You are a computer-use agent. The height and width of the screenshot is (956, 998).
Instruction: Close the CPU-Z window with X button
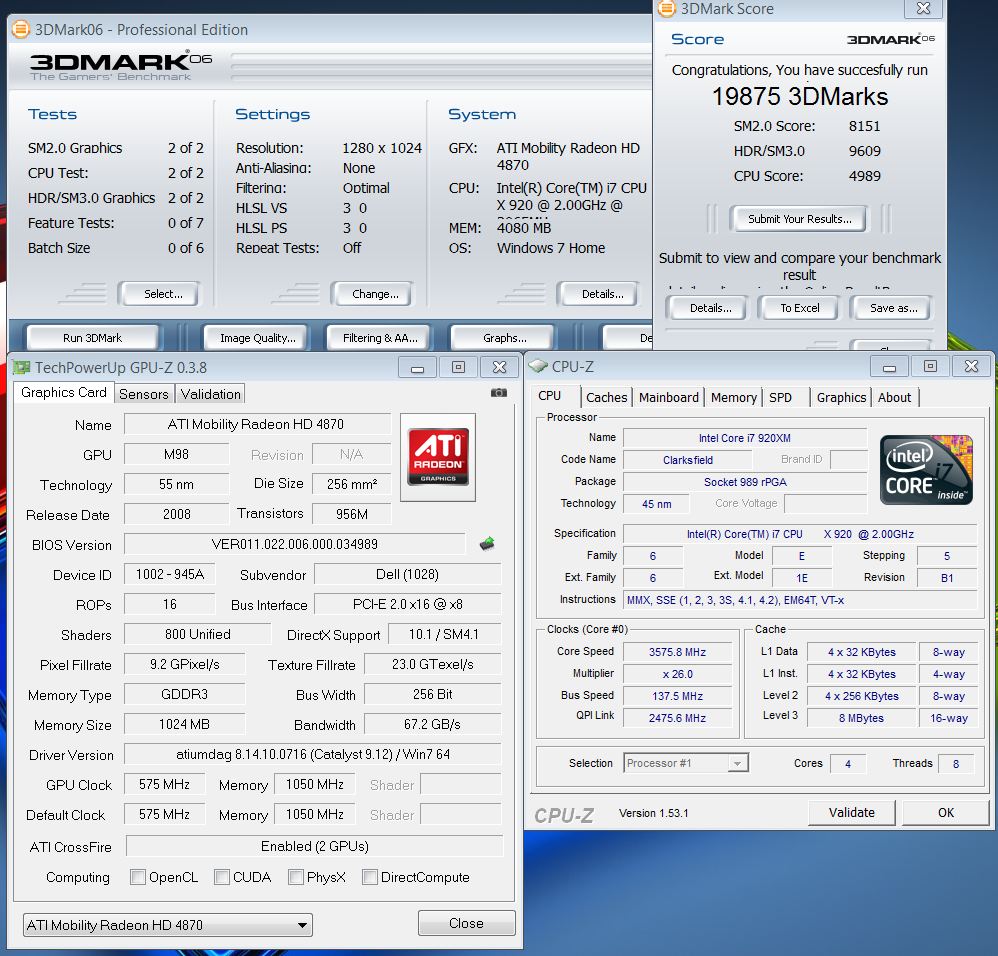click(971, 366)
